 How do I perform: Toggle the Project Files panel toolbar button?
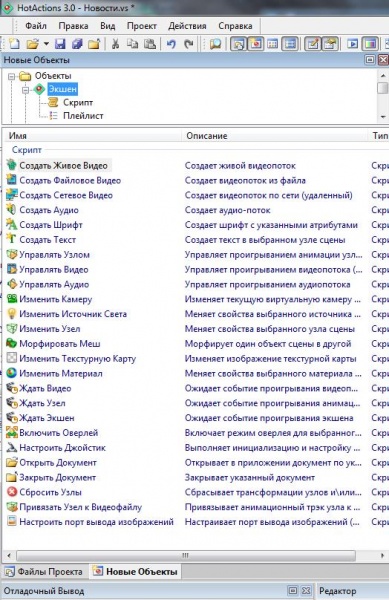click(238, 44)
